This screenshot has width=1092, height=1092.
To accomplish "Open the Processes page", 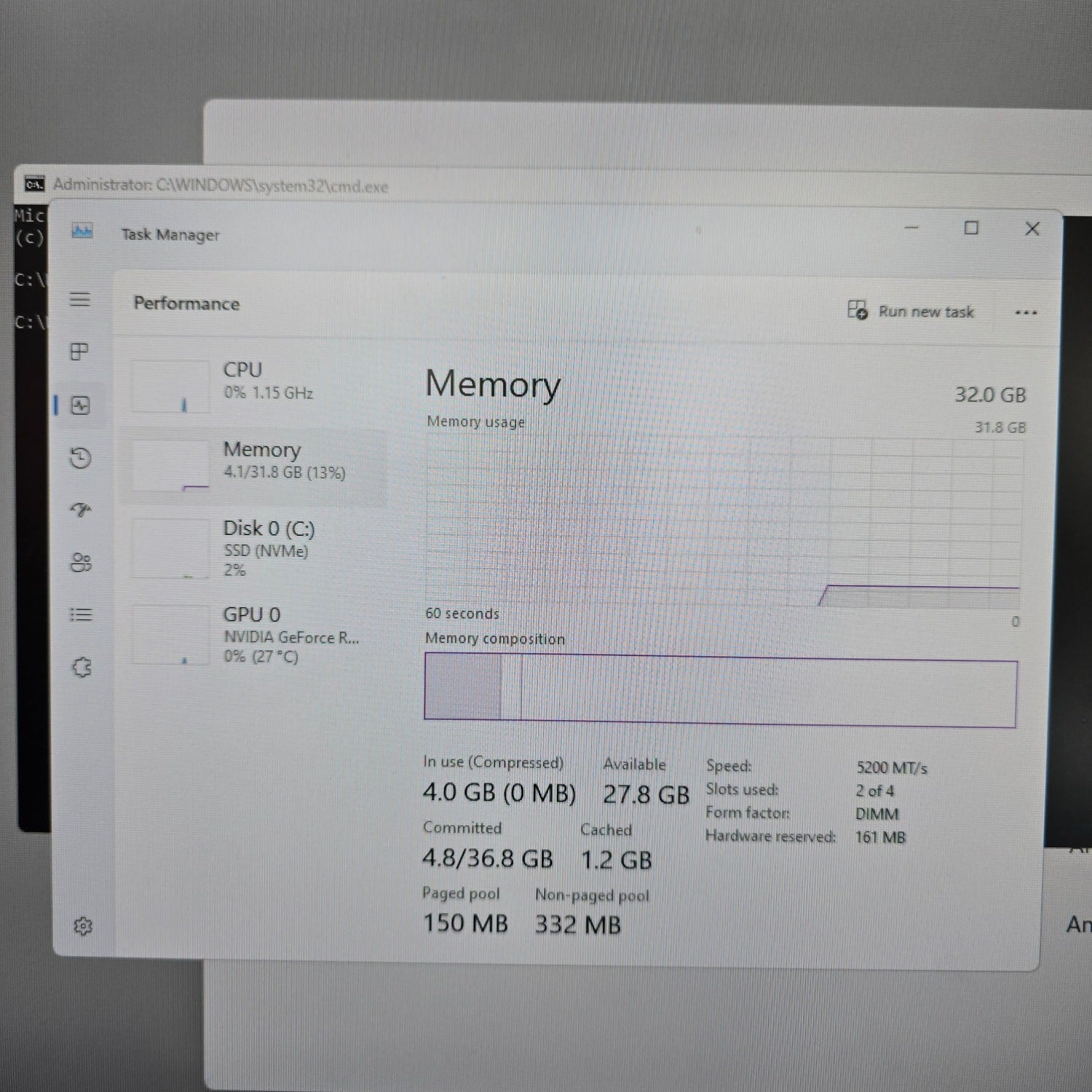I will pos(80,352).
